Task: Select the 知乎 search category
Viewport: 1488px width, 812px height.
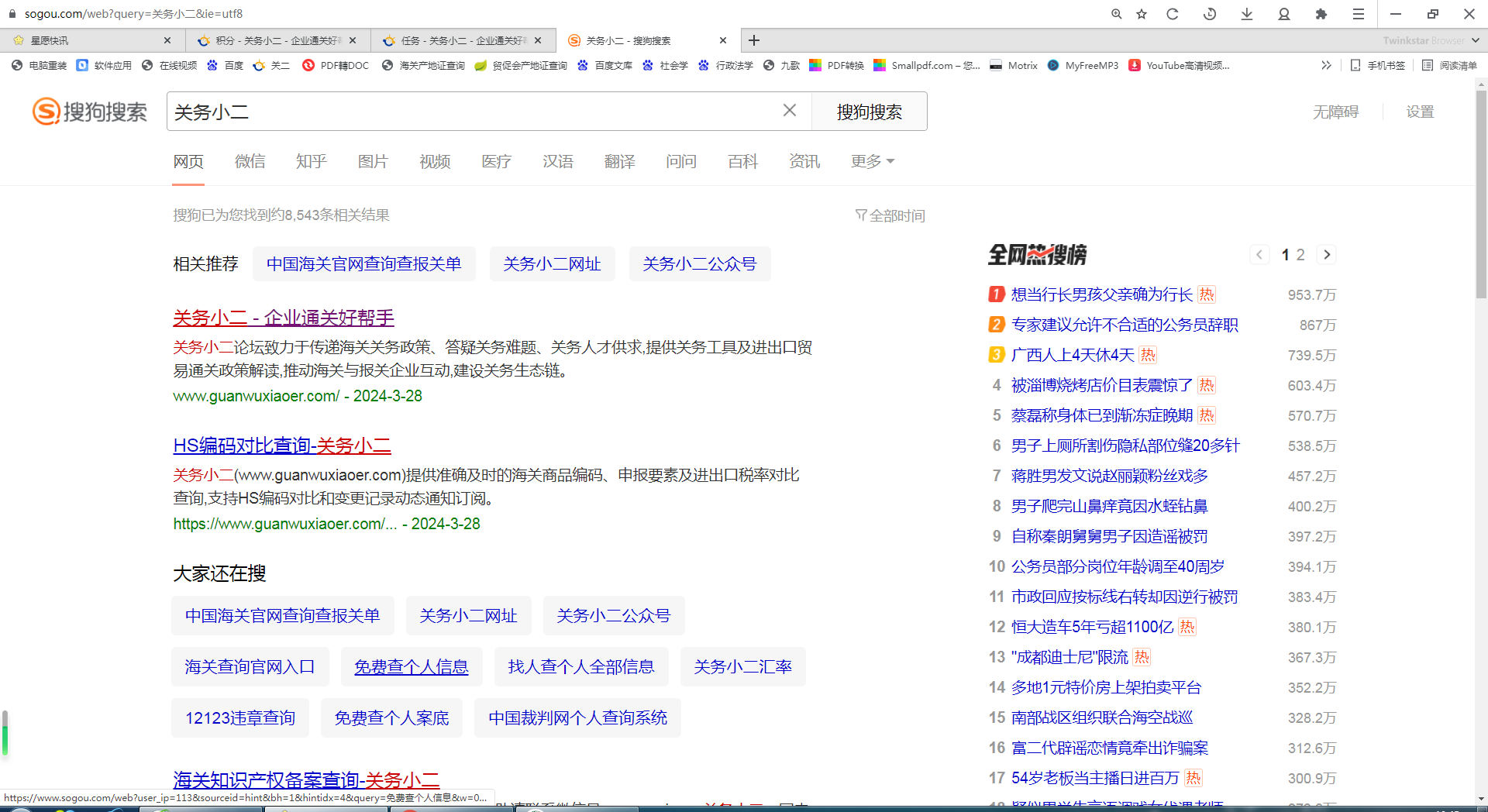Action: click(x=312, y=161)
